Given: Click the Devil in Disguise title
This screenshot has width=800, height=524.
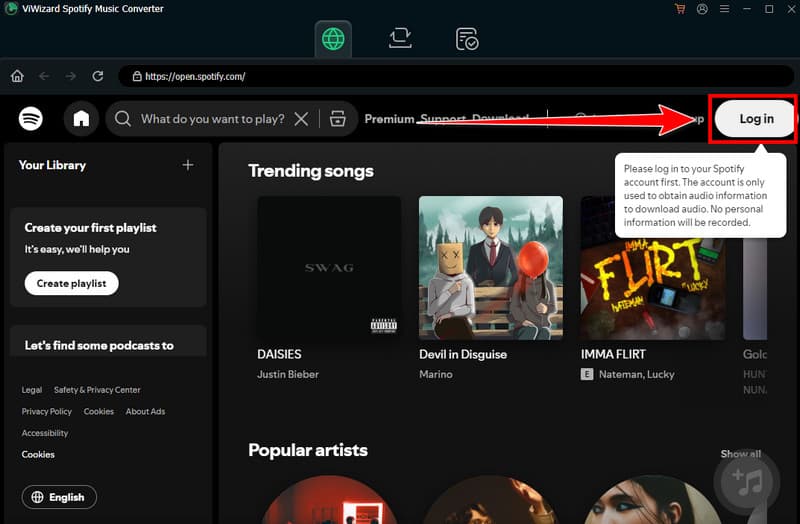Looking at the screenshot, I should (x=463, y=354).
